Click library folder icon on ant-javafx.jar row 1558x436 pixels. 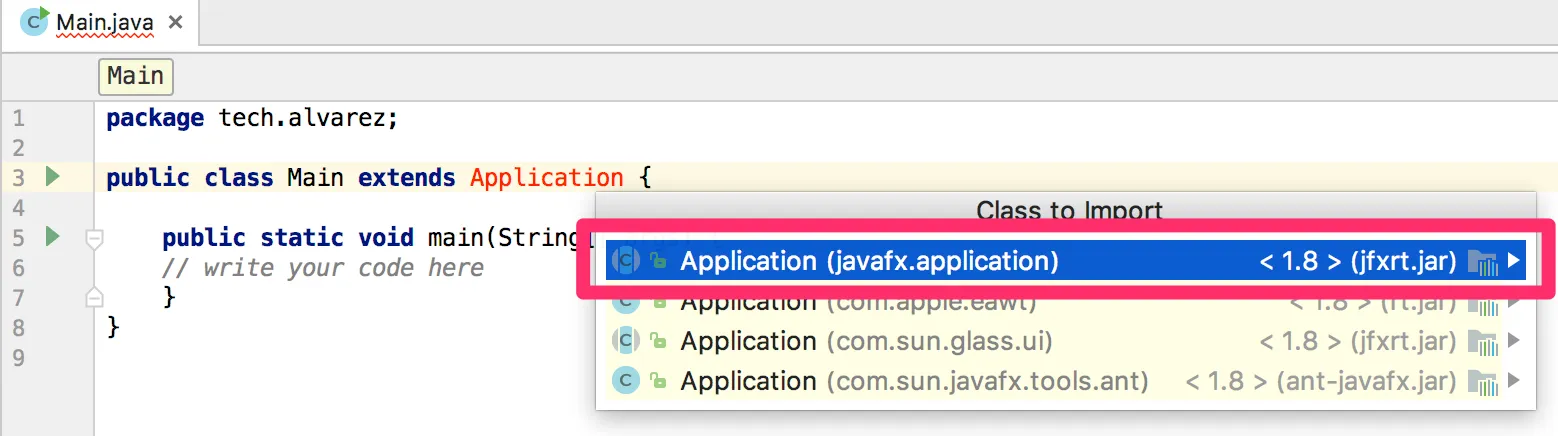pos(1483,382)
